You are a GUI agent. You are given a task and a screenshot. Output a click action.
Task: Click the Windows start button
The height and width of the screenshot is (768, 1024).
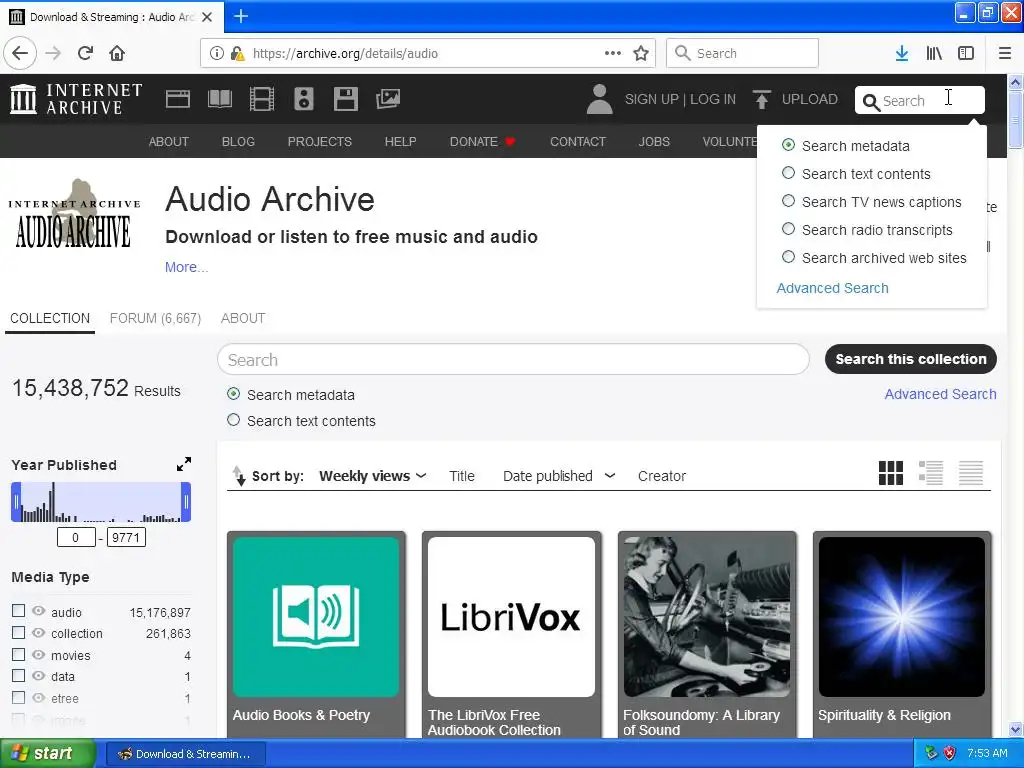(47, 753)
